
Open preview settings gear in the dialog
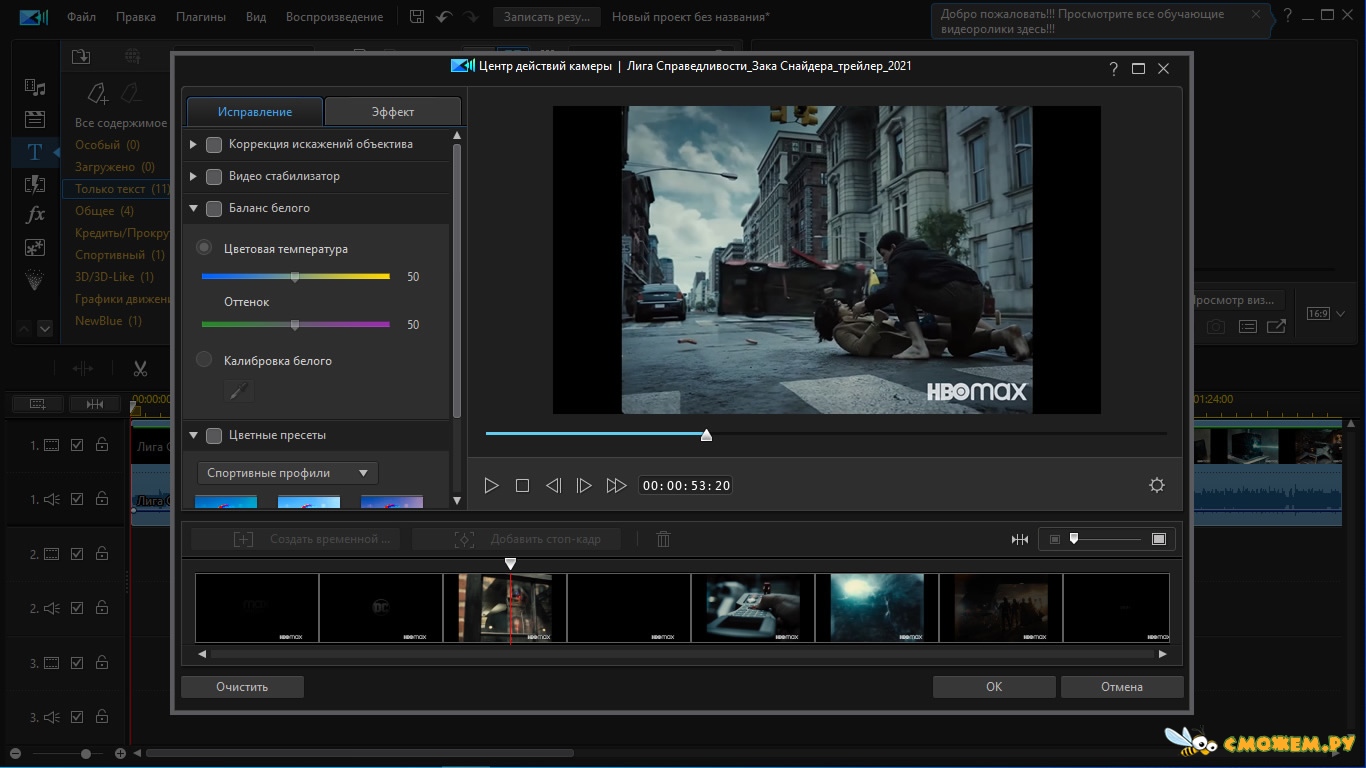1157,485
